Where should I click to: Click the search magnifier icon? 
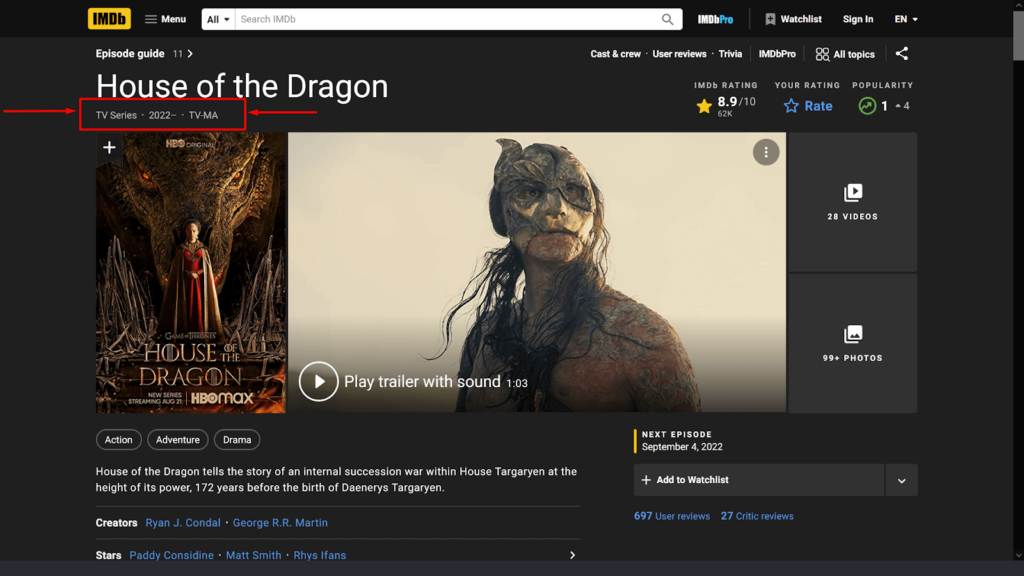(668, 18)
